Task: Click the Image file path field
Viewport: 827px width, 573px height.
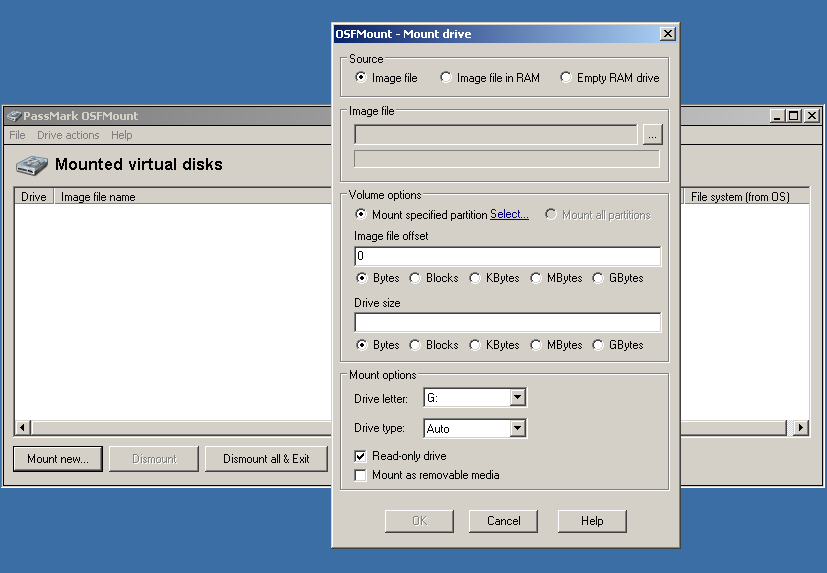Action: (496, 135)
